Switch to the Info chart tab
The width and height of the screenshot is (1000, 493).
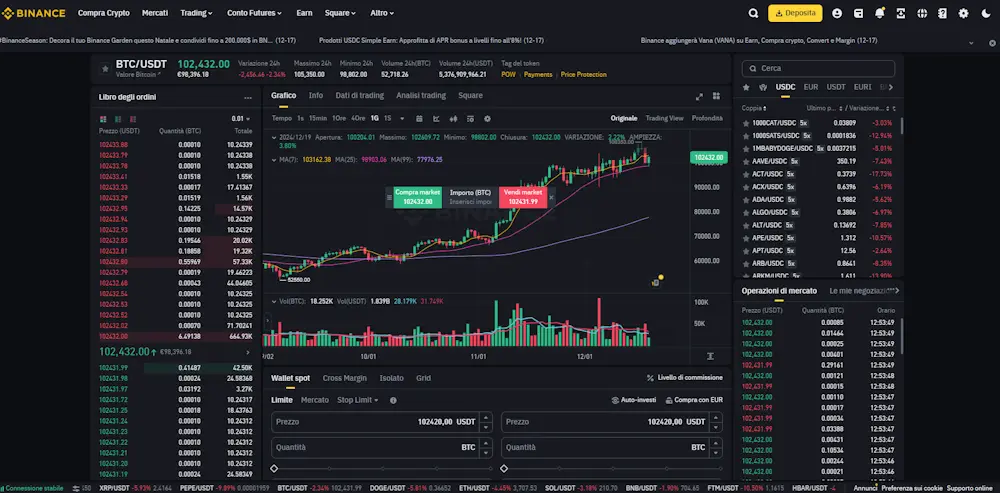coord(316,96)
